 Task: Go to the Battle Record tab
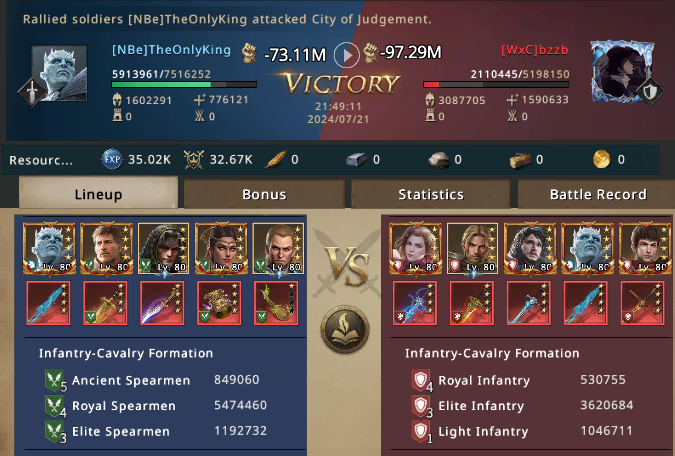598,194
